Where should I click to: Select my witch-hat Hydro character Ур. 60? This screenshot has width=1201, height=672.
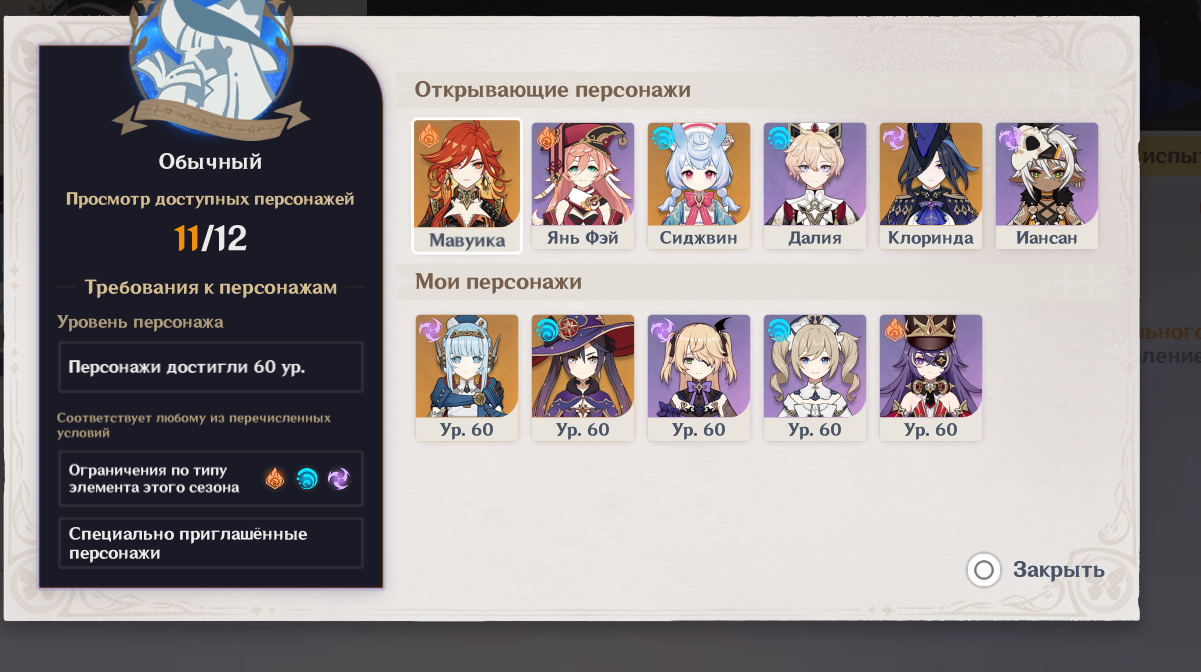coord(583,378)
